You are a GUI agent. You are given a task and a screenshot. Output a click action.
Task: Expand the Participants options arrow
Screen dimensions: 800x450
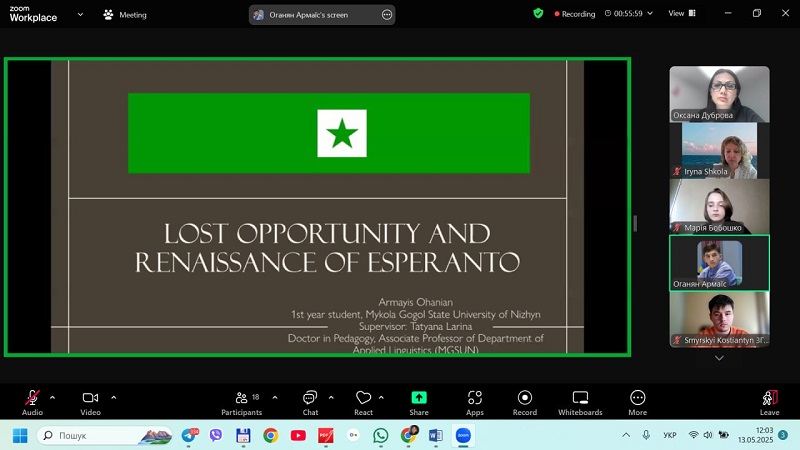(275, 397)
